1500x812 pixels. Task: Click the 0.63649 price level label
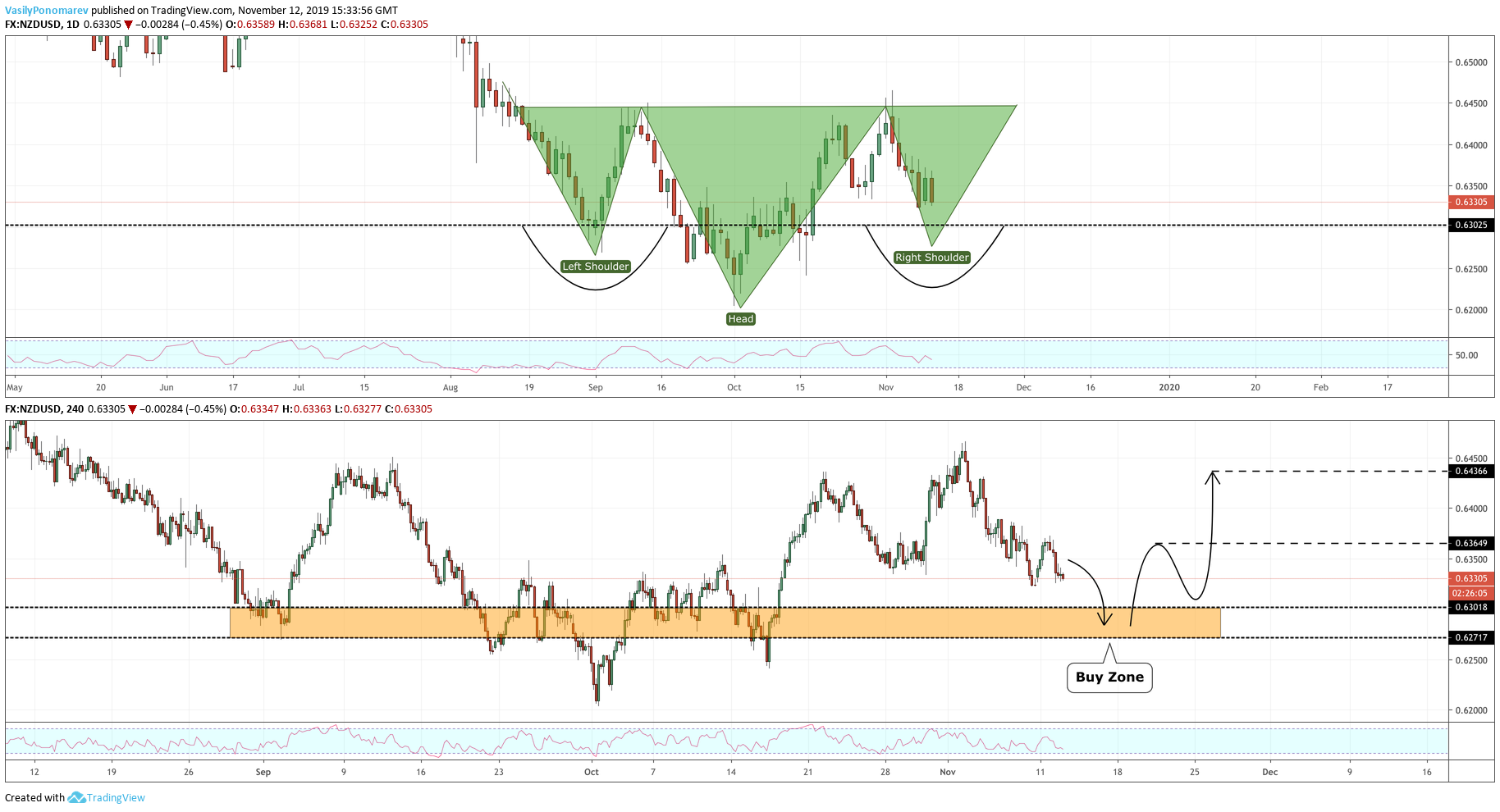[1471, 543]
